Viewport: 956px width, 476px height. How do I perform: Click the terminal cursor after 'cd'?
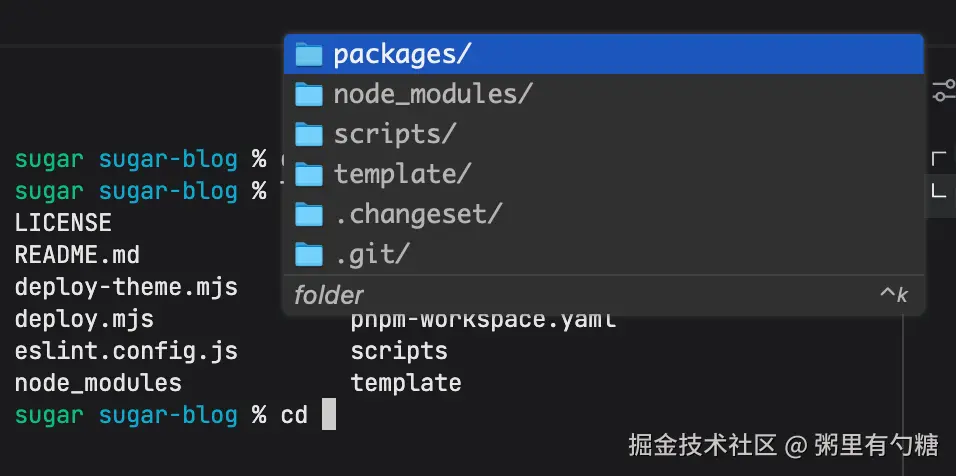coord(329,414)
